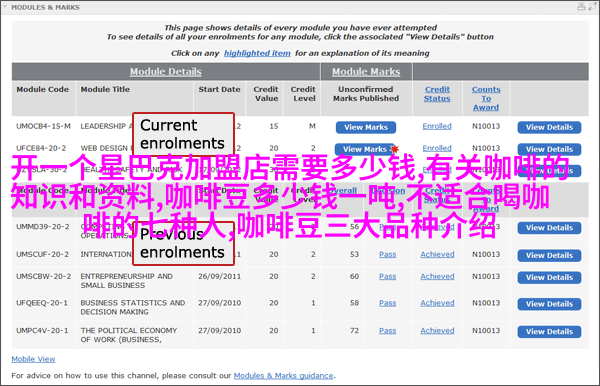View Marks for UMOCB4-15-M Leadership module
600x386 pixels.
(x=366, y=127)
